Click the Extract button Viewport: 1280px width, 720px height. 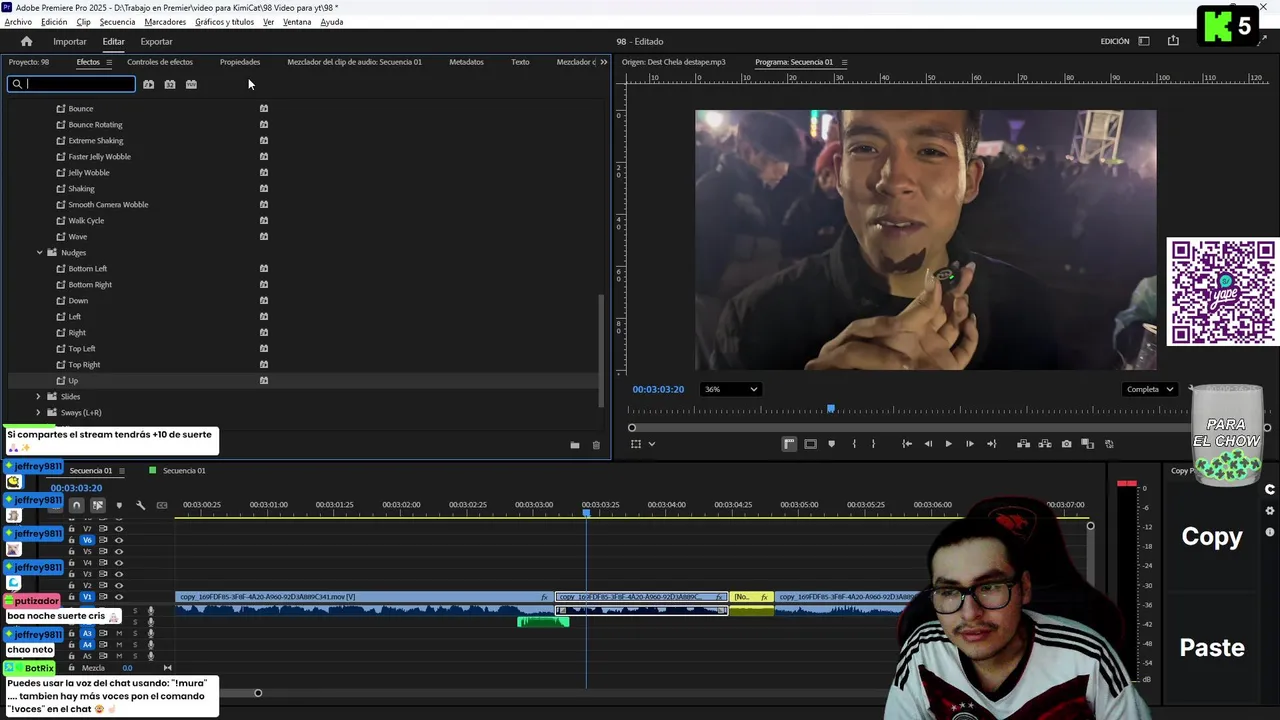coord(1045,444)
